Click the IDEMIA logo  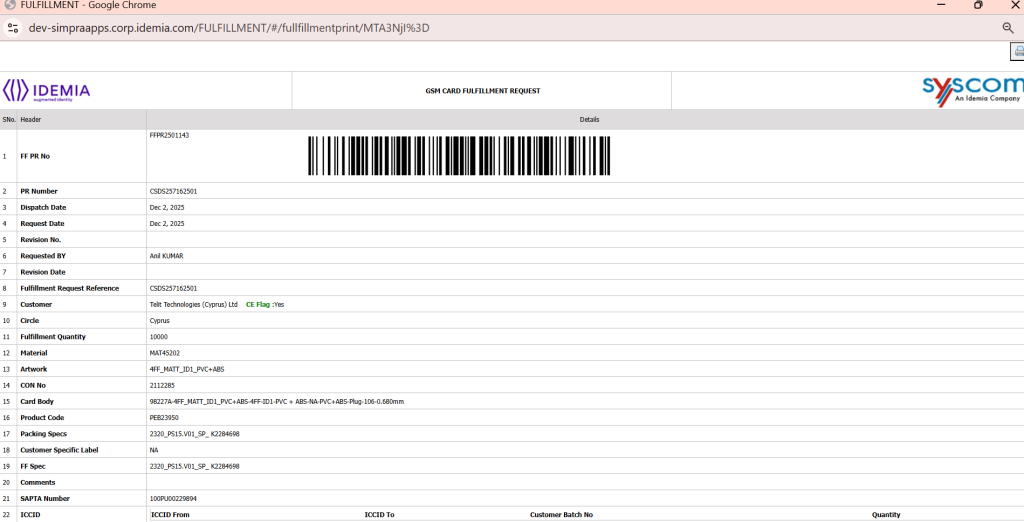click(47, 91)
